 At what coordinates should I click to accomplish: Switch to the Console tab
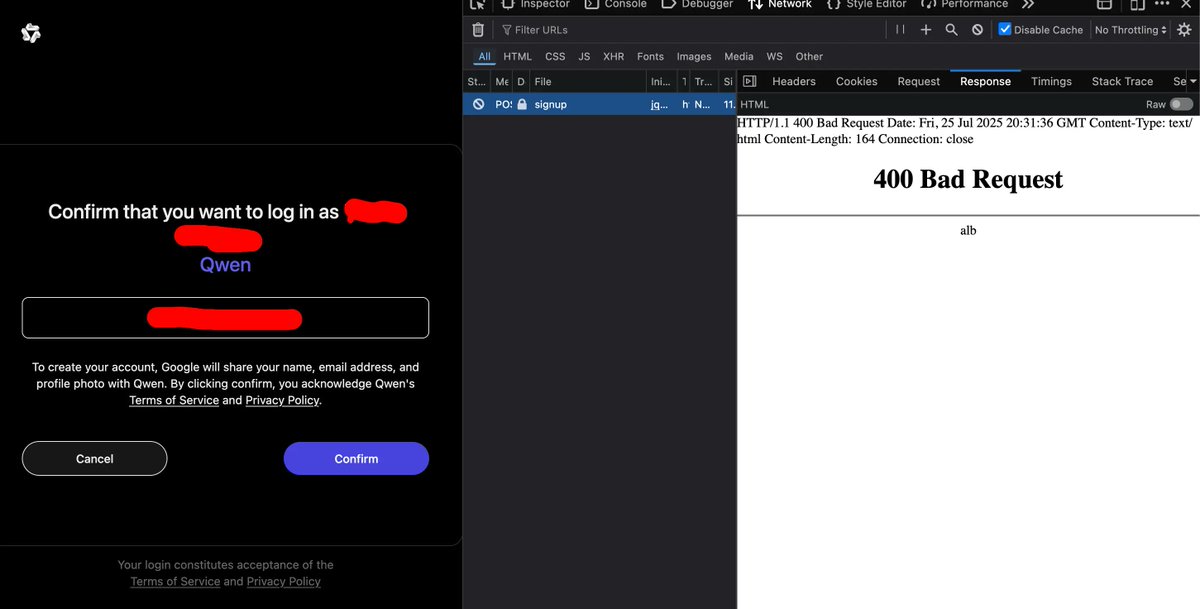pyautogui.click(x=616, y=4)
